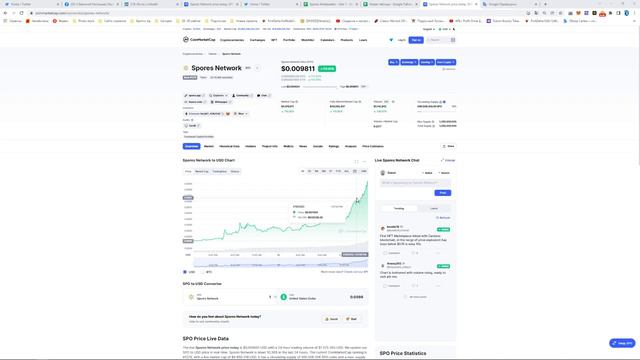Open the Exchanges menu in header
Image resolution: width=640 pixels, height=360 pixels.
click(x=257, y=40)
